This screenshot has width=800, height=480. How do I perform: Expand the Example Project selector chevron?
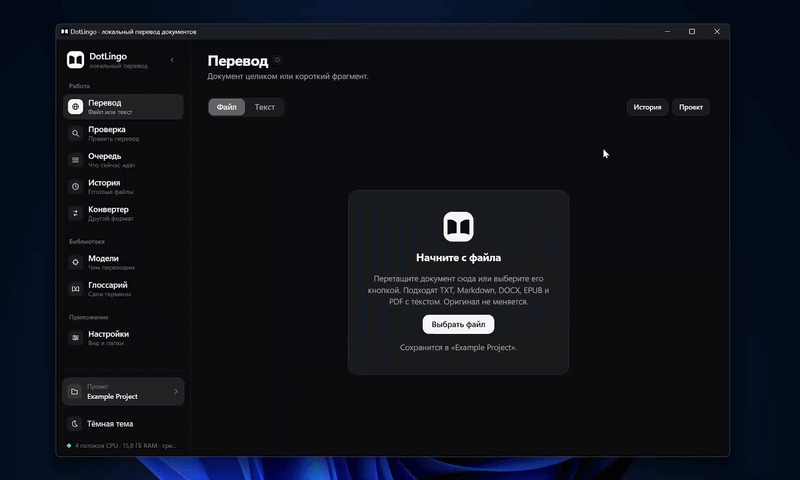pos(176,391)
